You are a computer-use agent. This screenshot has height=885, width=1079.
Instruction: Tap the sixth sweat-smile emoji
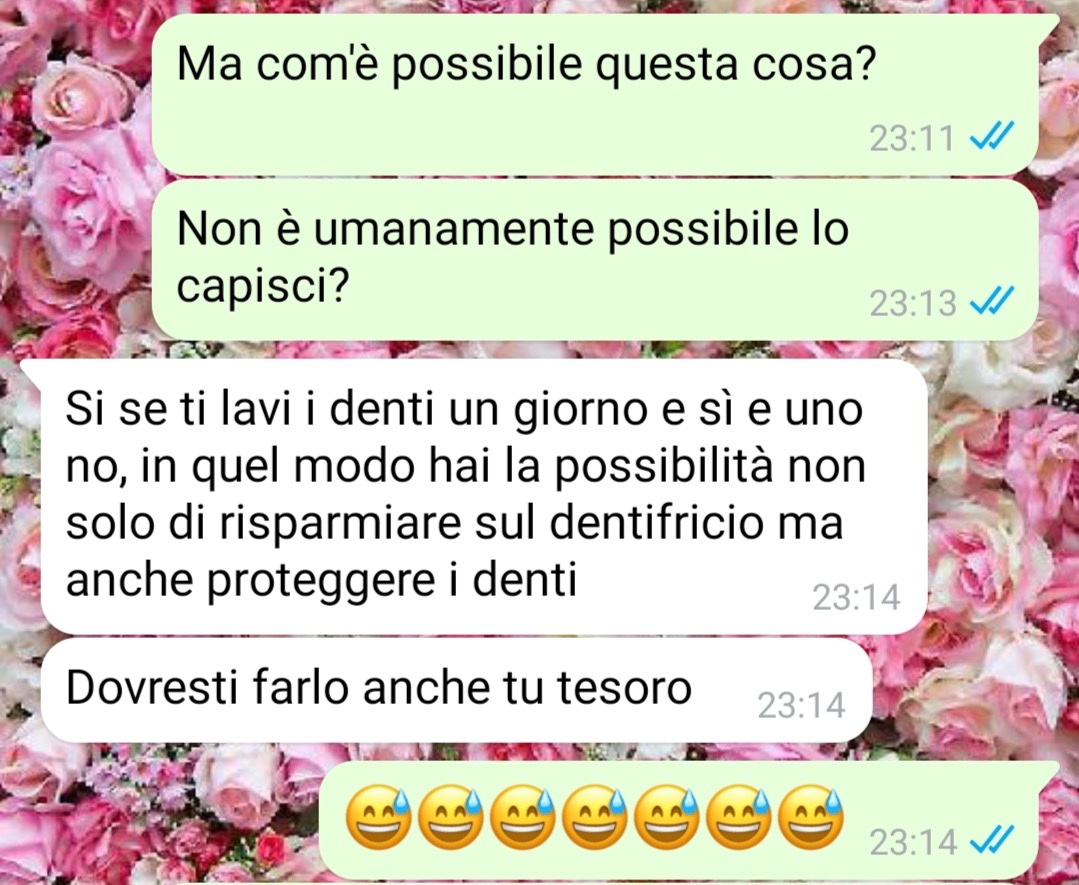click(738, 816)
